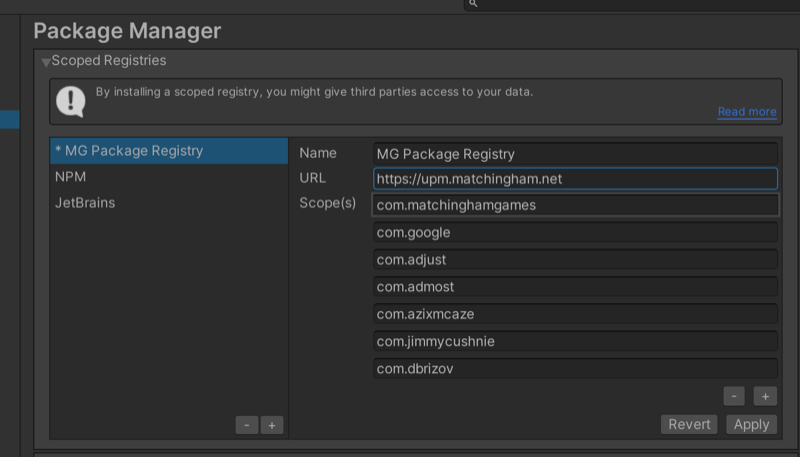Click the search magnifier icon
The height and width of the screenshot is (457, 800).
click(x=473, y=4)
